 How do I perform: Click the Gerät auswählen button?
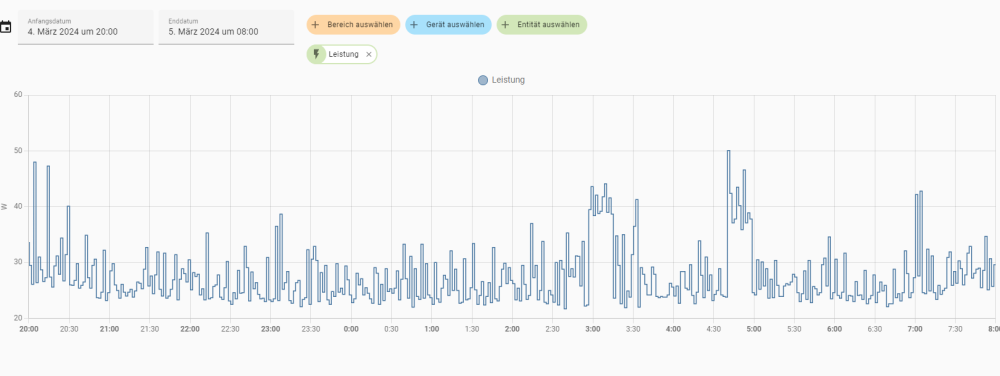[x=448, y=25]
